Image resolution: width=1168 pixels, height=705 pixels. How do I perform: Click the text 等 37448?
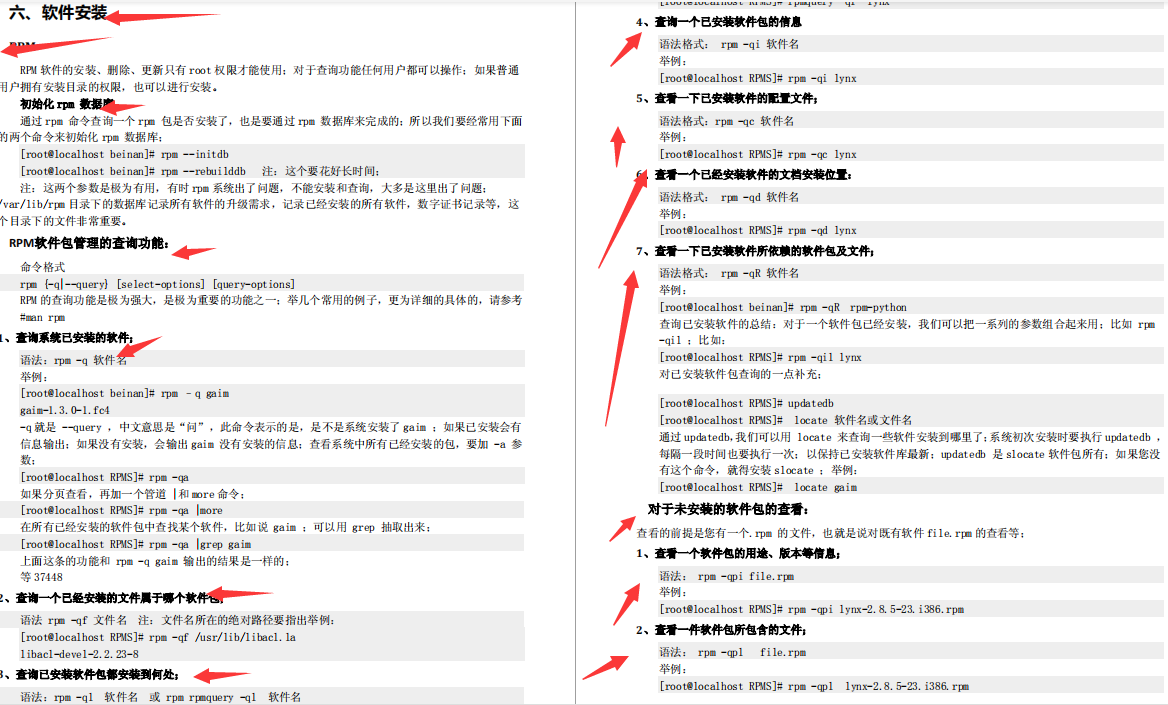click(42, 577)
